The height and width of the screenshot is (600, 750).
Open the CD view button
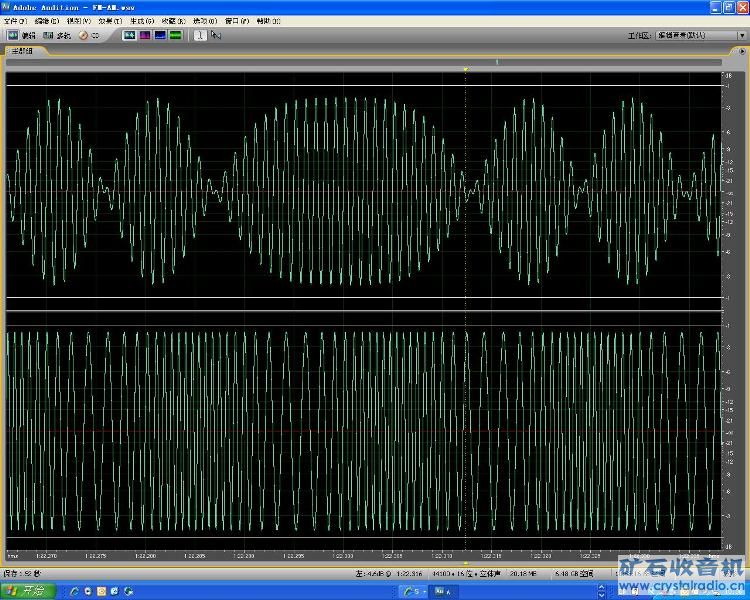click(90, 35)
